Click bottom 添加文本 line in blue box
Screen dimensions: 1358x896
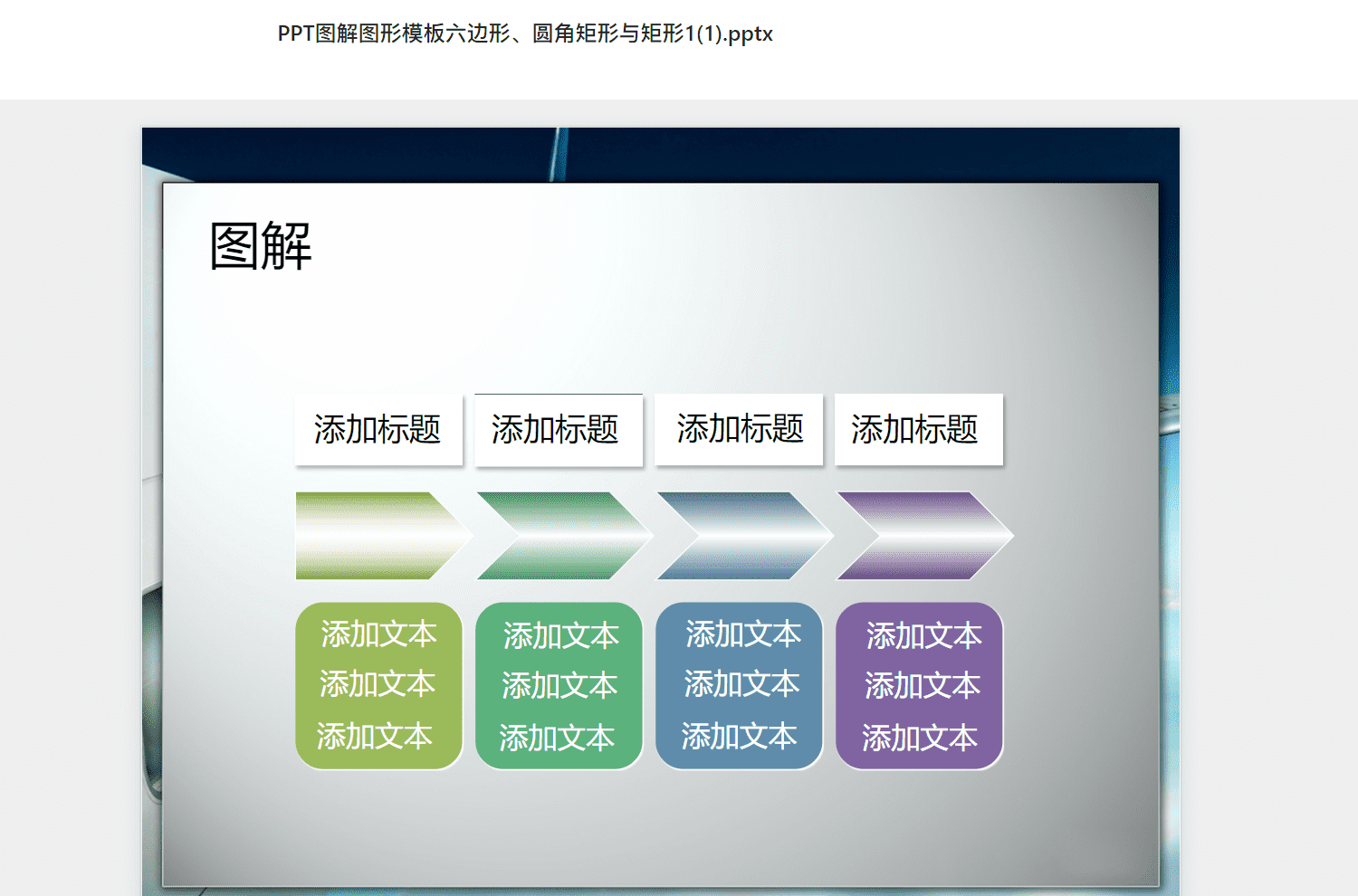point(739,736)
